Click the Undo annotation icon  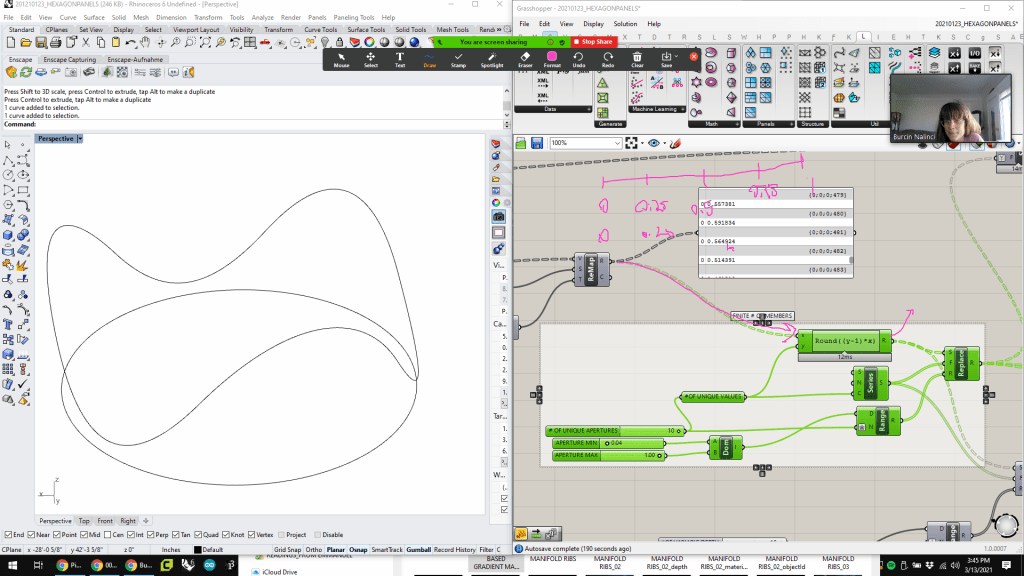[579, 59]
